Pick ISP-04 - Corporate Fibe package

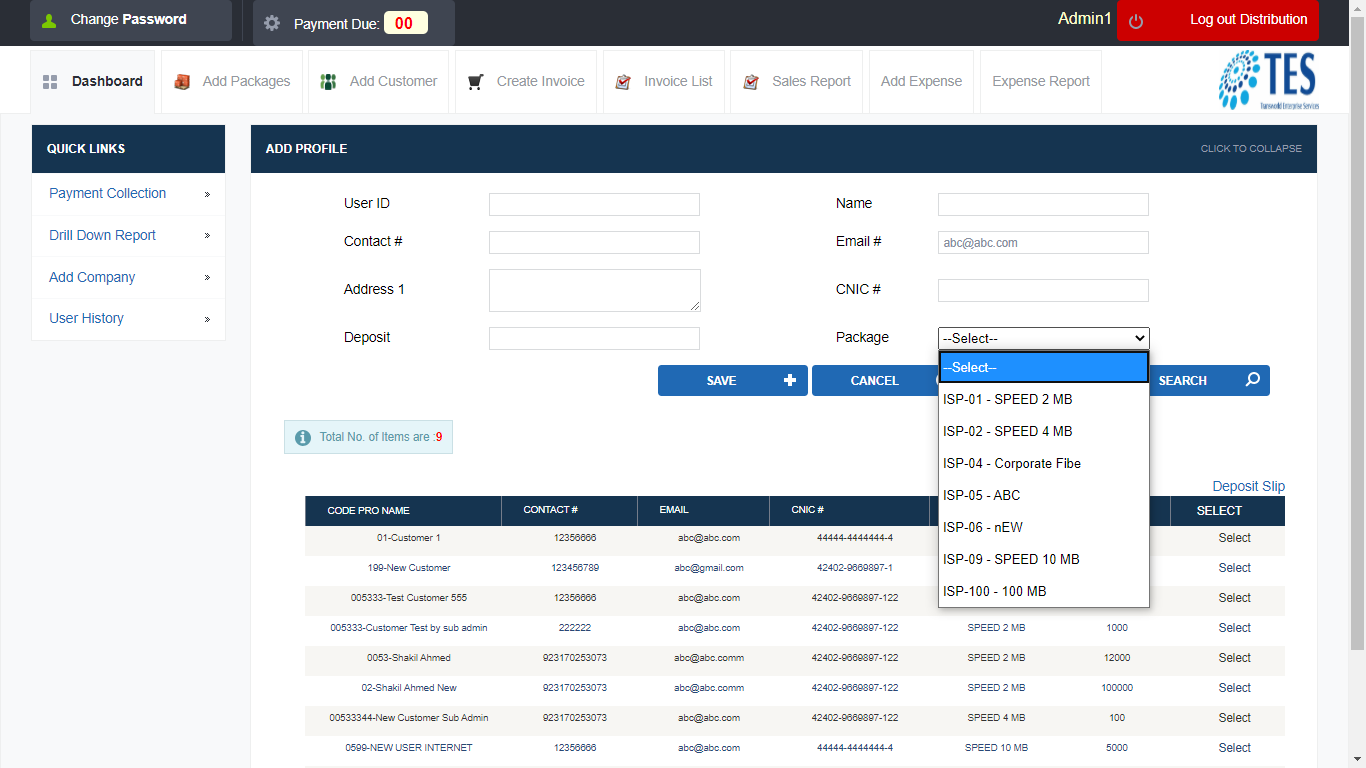(x=1043, y=463)
